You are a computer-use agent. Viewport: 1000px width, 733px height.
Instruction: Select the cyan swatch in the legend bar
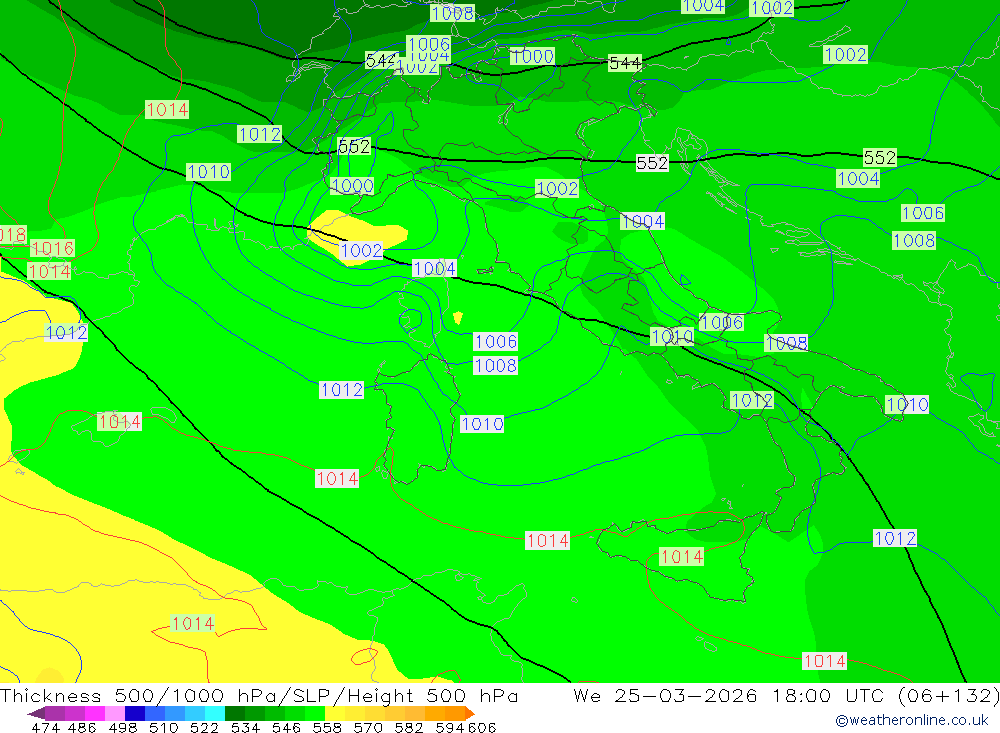[x=215, y=713]
